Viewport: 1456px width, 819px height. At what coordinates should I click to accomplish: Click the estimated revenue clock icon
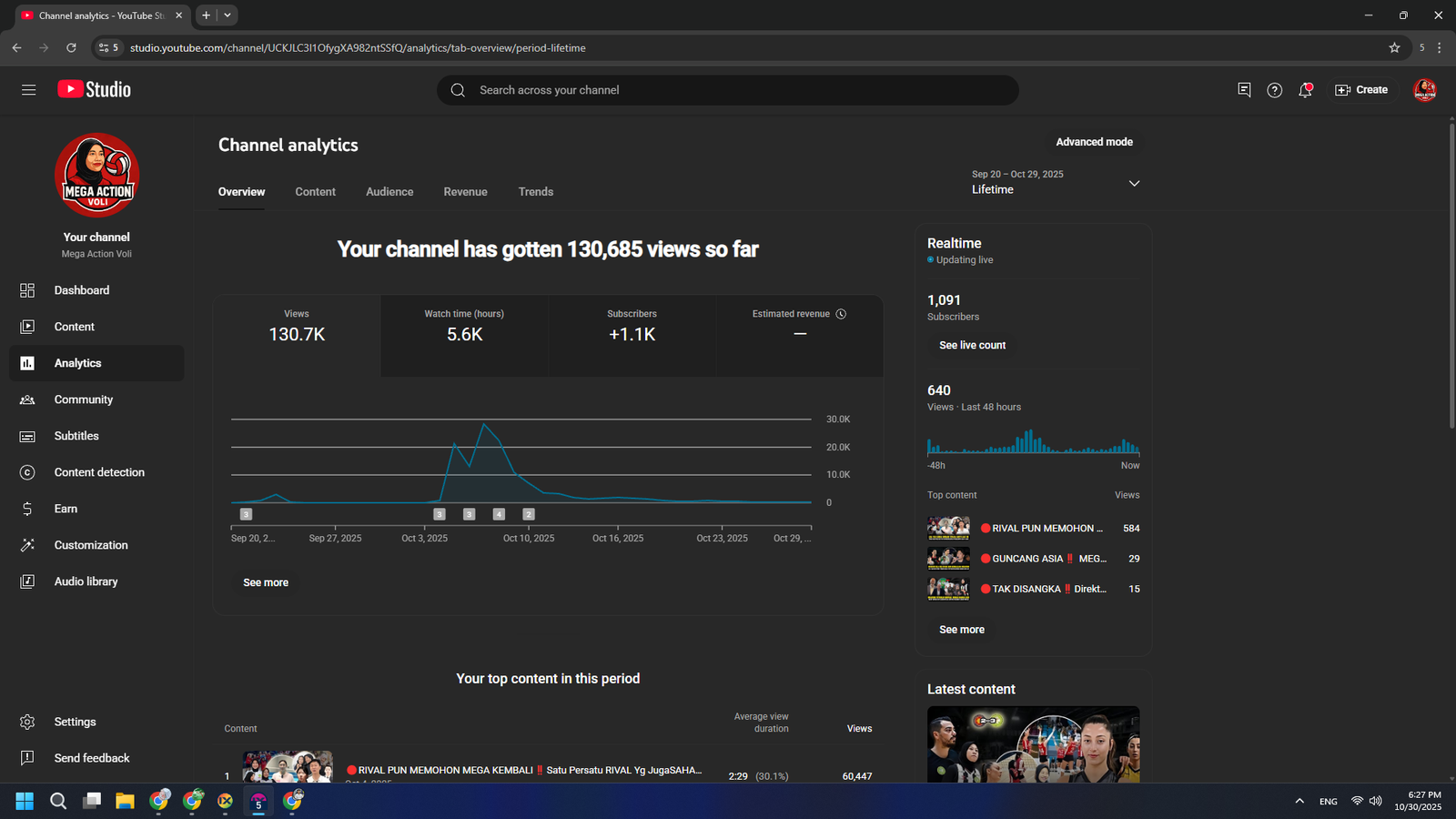click(x=841, y=314)
